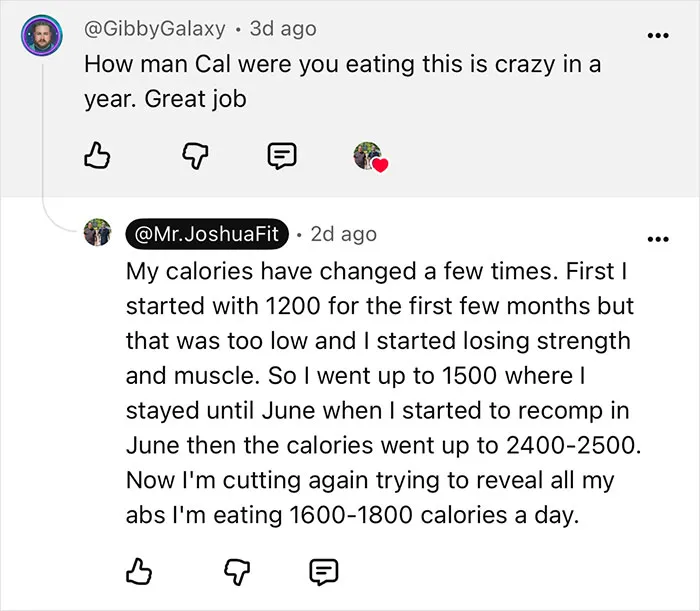This screenshot has width=700, height=611.
Task: Visit the @GibbyGalaxy channel link
Action: click(x=154, y=29)
